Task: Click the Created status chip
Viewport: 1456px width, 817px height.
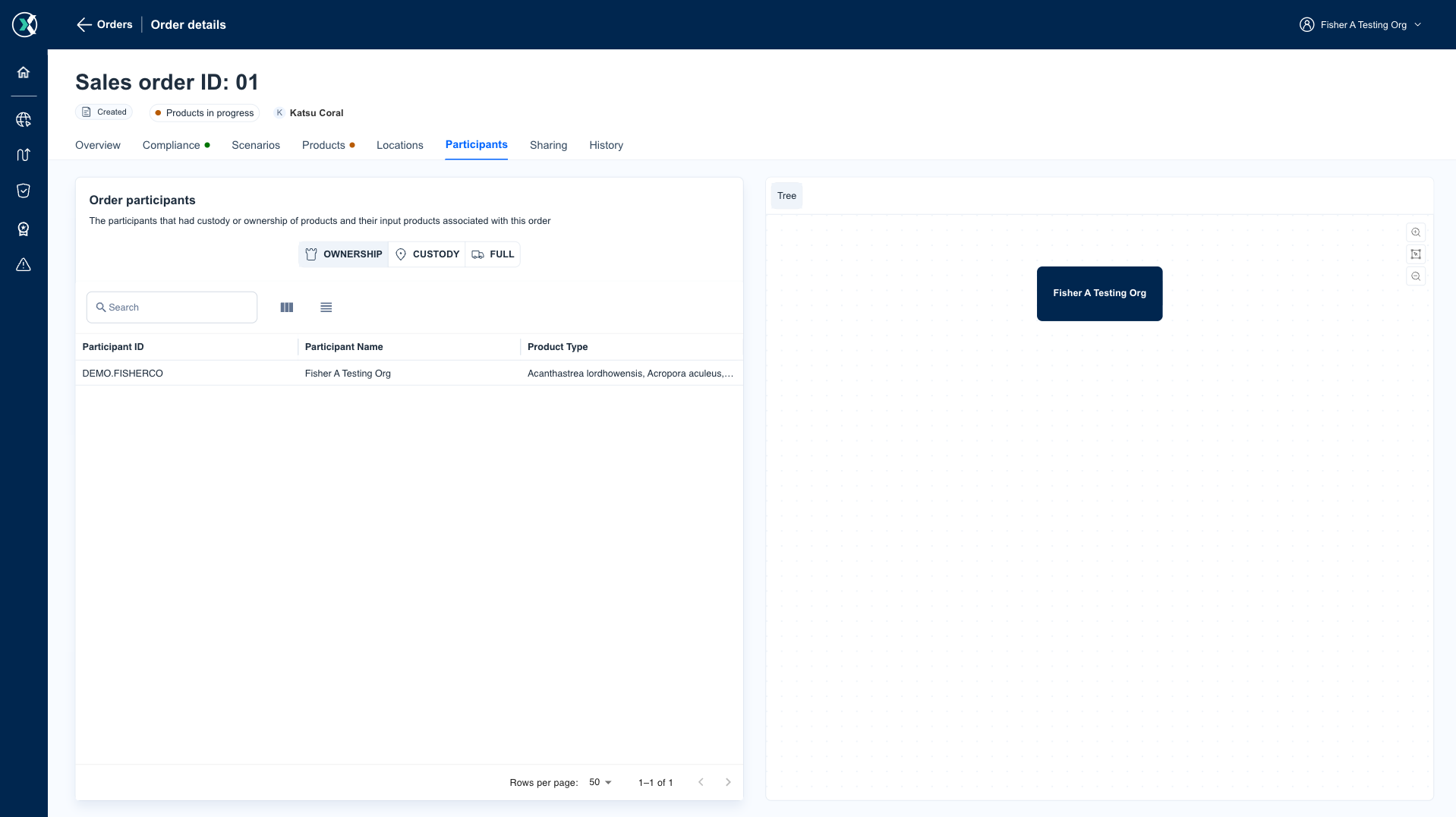Action: point(104,112)
